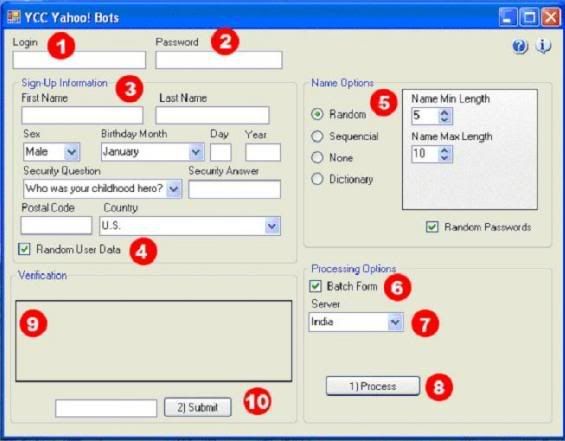
Task: Toggle the Random User Data checkbox
Action: 24,249
